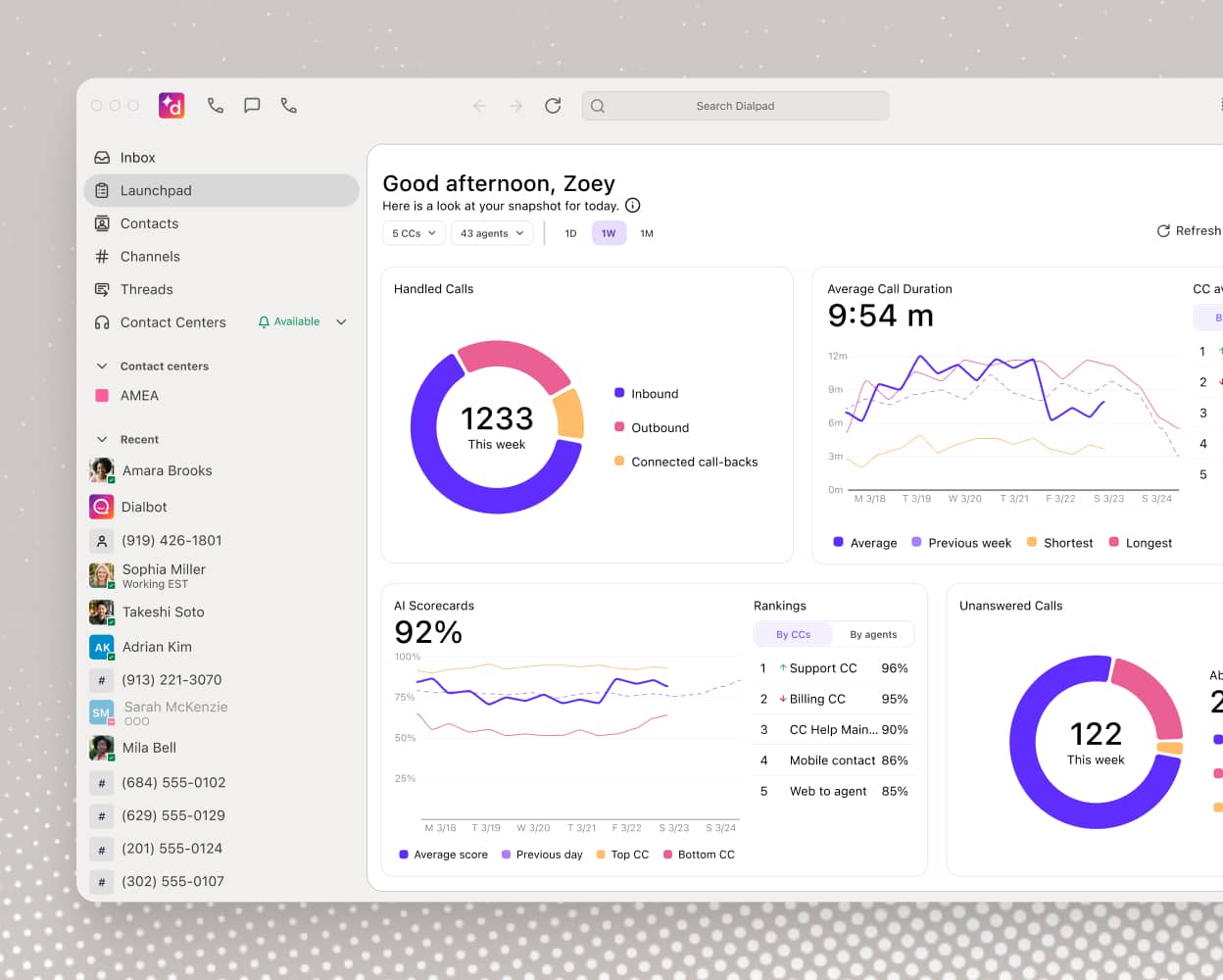The width and height of the screenshot is (1223, 980).
Task: Open Inbox in the sidebar
Action: click(221, 158)
